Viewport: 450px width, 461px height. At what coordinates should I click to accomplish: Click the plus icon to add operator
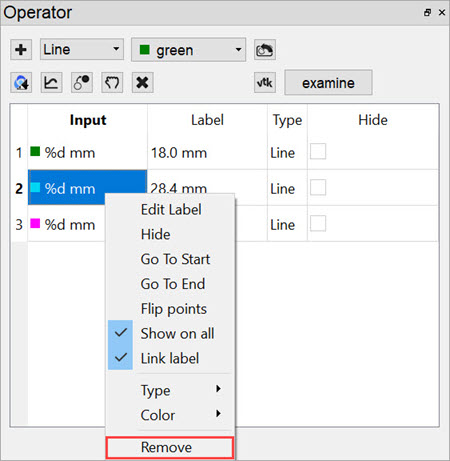[21, 50]
